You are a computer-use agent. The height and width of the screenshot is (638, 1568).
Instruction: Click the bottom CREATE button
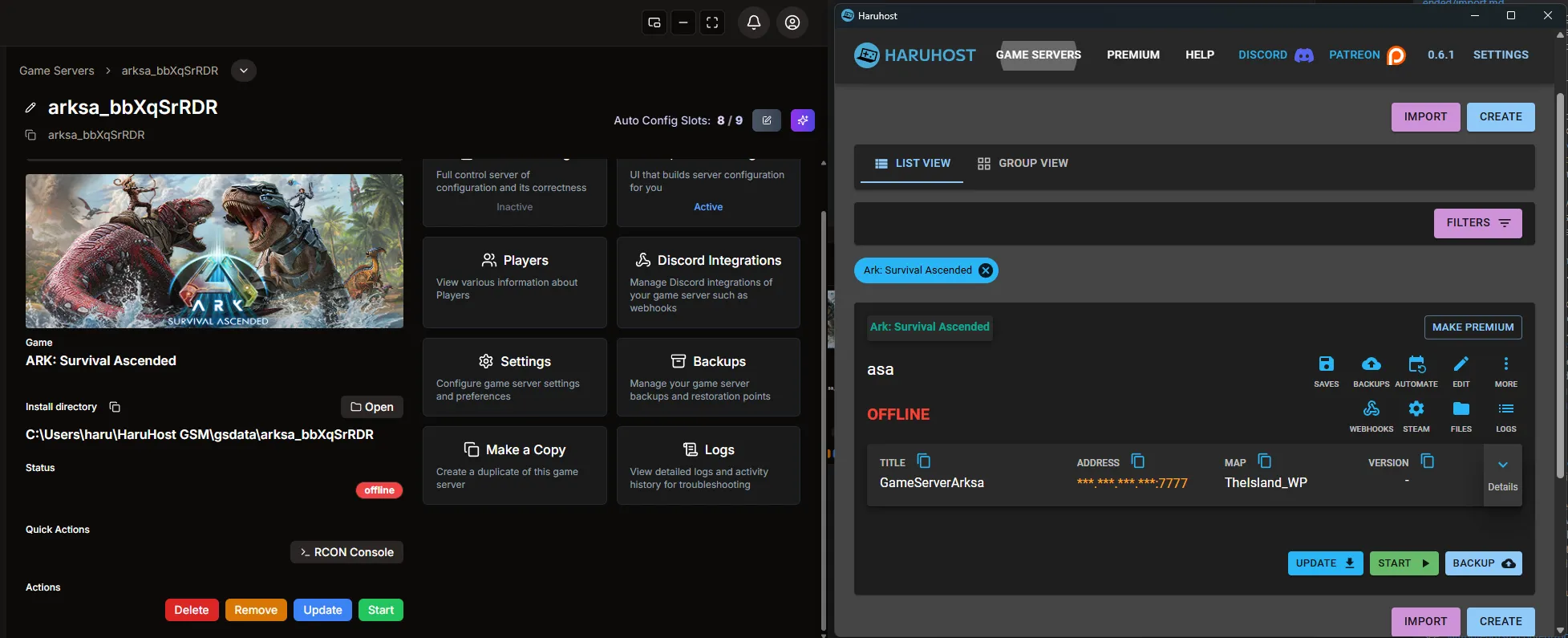(1500, 622)
